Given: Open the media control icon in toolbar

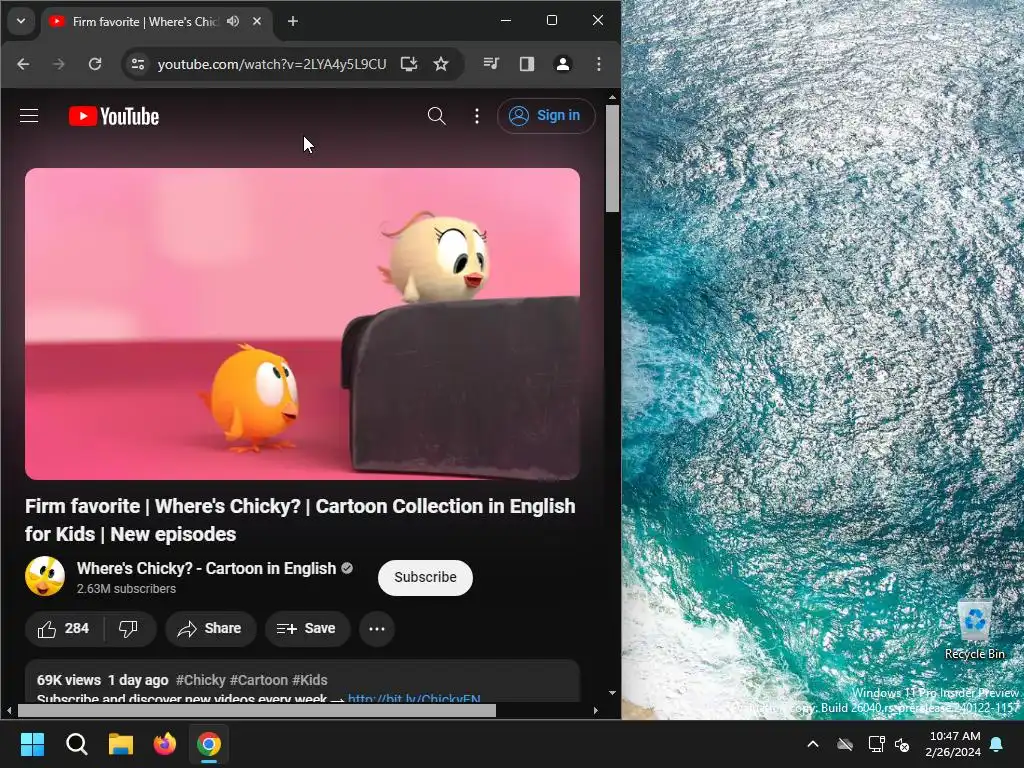Looking at the screenshot, I should click(x=491, y=64).
